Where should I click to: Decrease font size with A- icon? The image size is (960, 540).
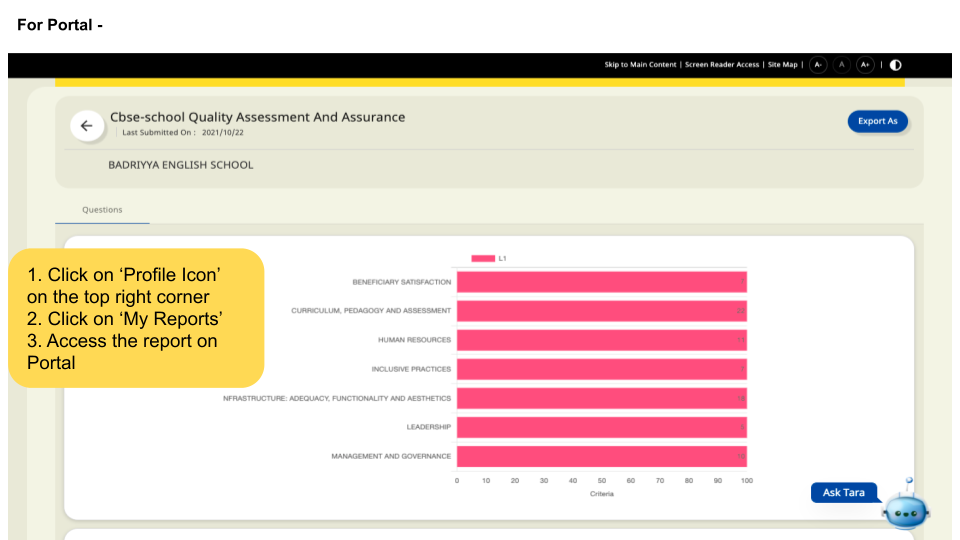pos(818,65)
